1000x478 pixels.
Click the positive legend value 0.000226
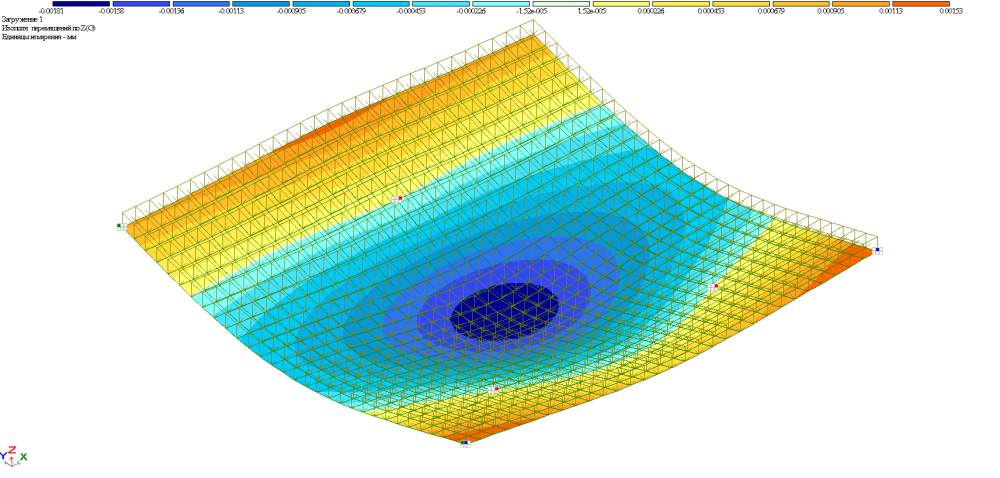click(x=651, y=11)
